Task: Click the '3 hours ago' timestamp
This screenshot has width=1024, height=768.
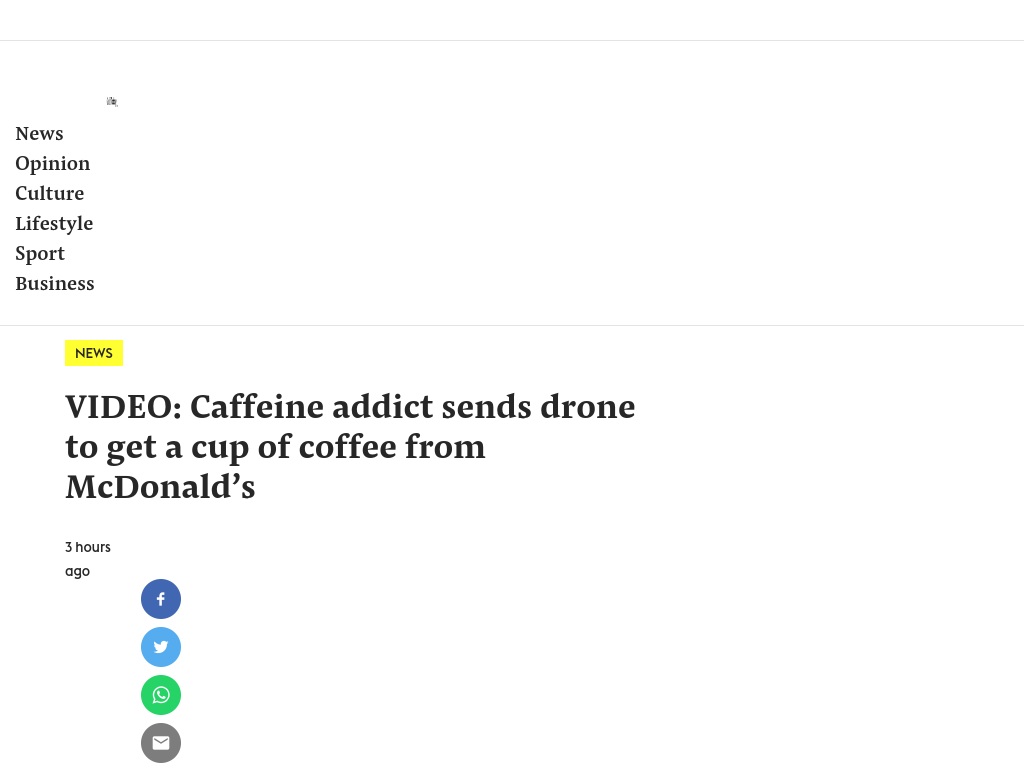Action: (88, 559)
